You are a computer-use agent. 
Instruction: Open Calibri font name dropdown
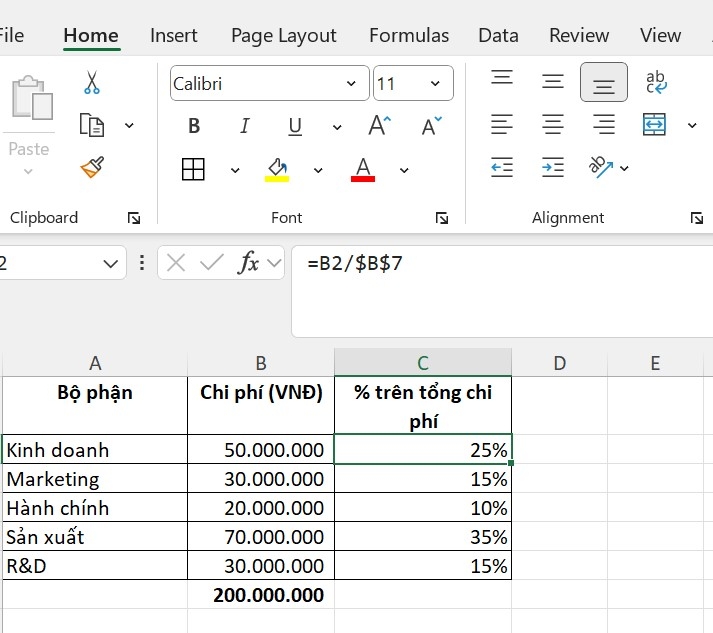[x=351, y=83]
